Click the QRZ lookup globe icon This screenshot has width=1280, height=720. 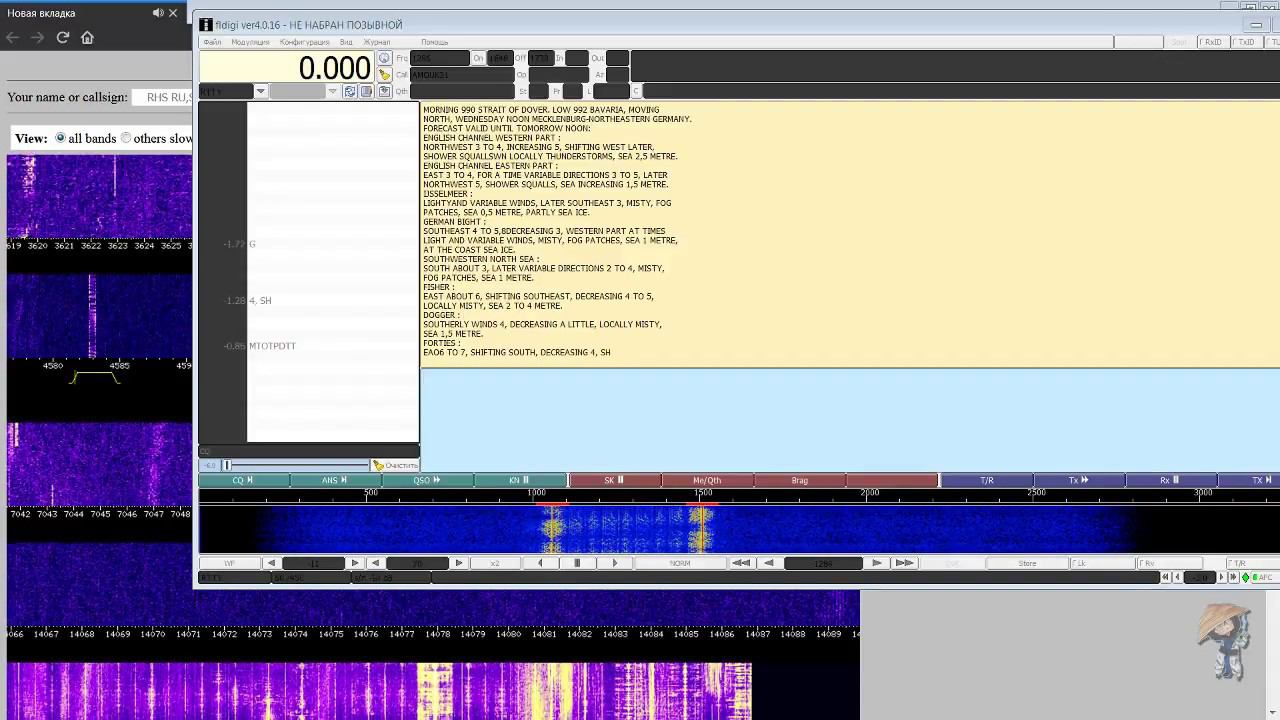(384, 58)
